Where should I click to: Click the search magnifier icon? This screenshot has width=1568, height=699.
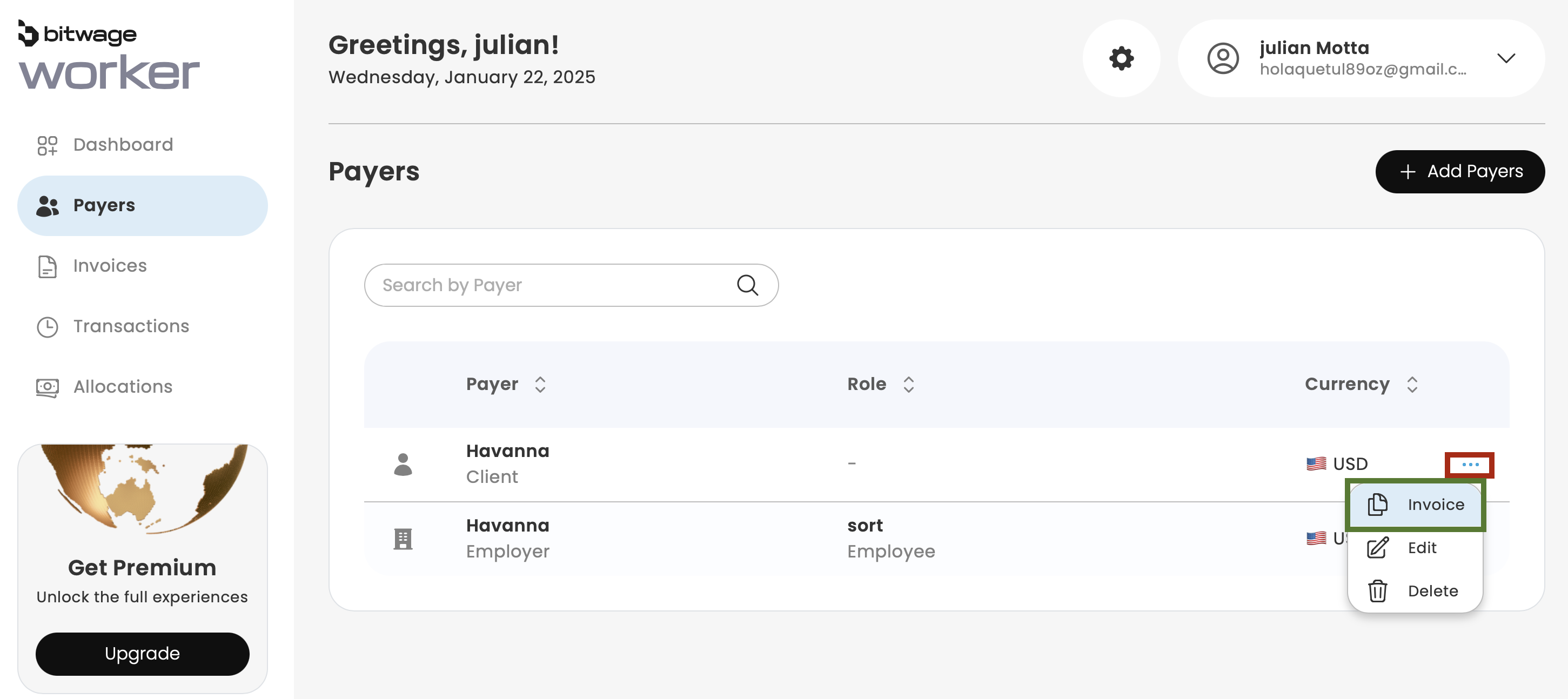pyautogui.click(x=747, y=285)
